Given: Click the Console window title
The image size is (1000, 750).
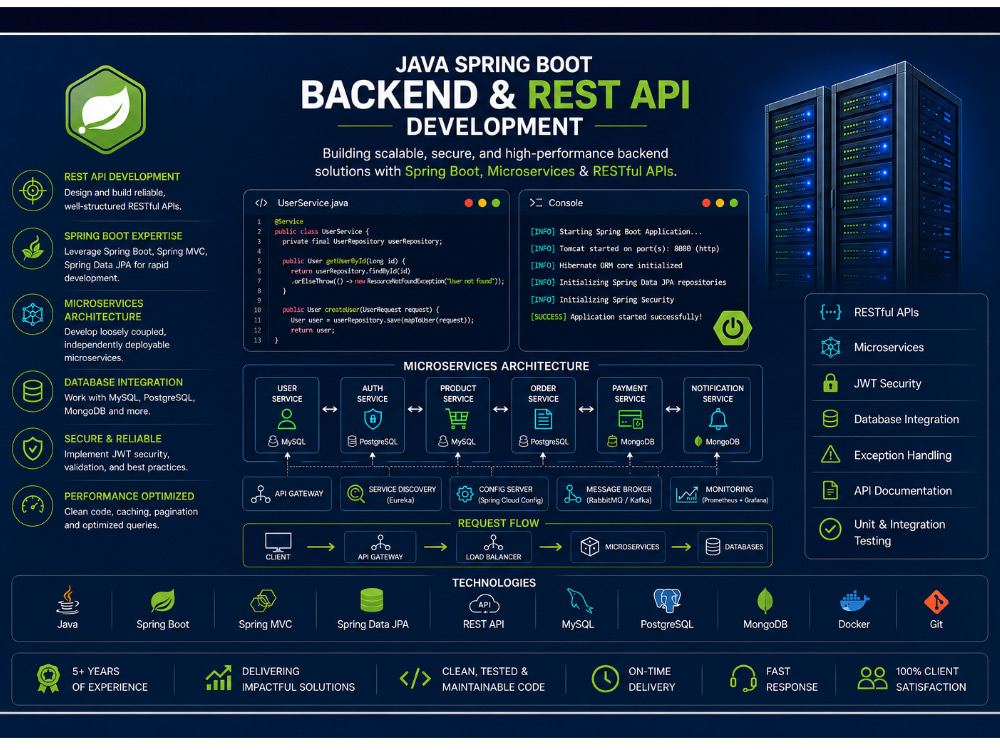Looking at the screenshot, I should pyautogui.click(x=566, y=203).
